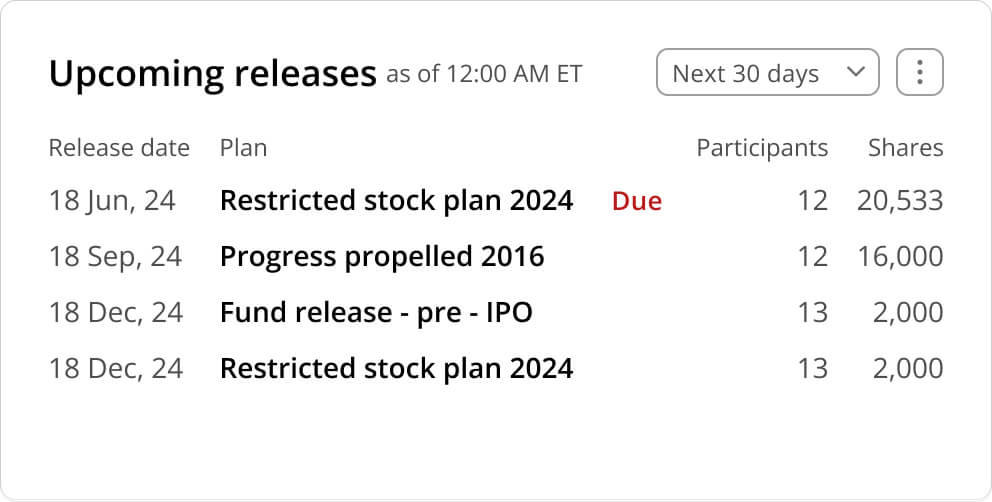Click the 16,000 shares value
Screen dimensions: 992x502
[x=899, y=257]
